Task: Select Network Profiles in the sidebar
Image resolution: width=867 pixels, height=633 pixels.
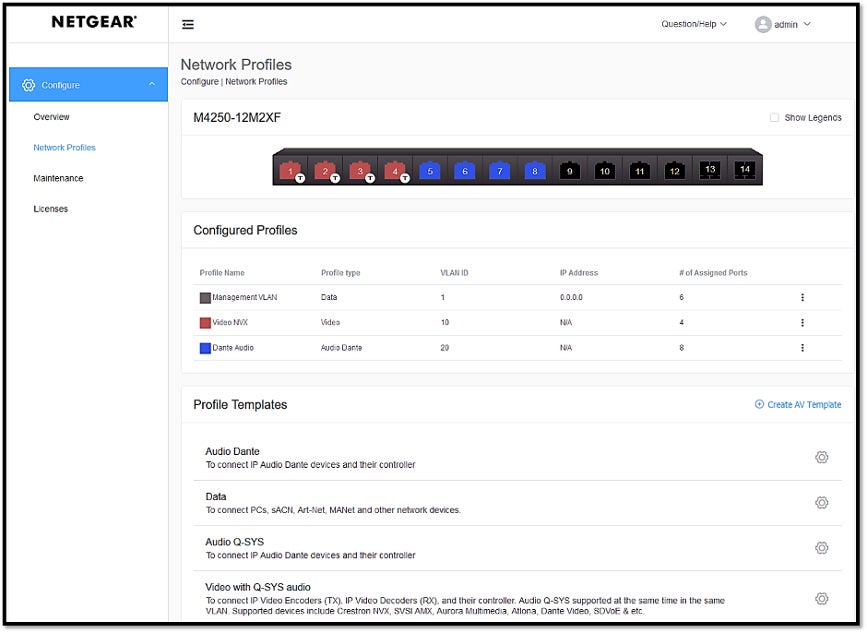Action: pyautogui.click(x=64, y=148)
